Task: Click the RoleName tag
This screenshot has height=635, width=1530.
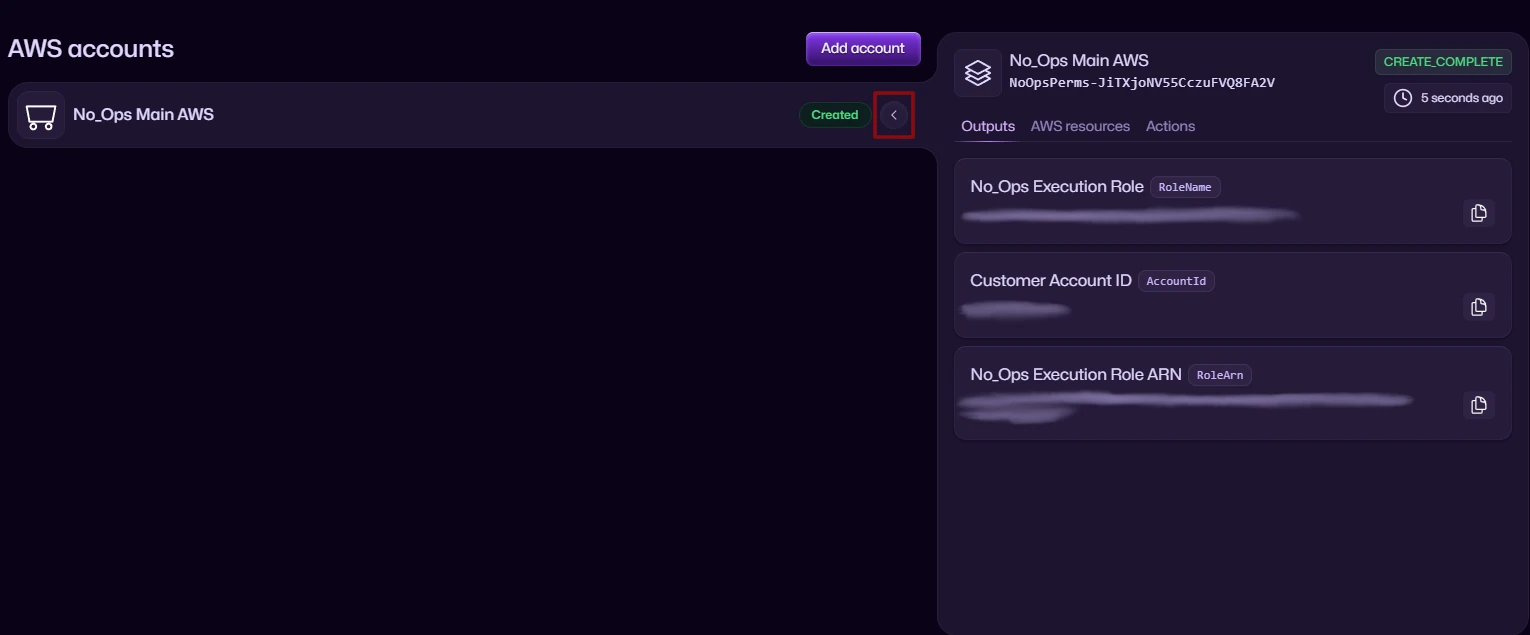Action: (1185, 187)
